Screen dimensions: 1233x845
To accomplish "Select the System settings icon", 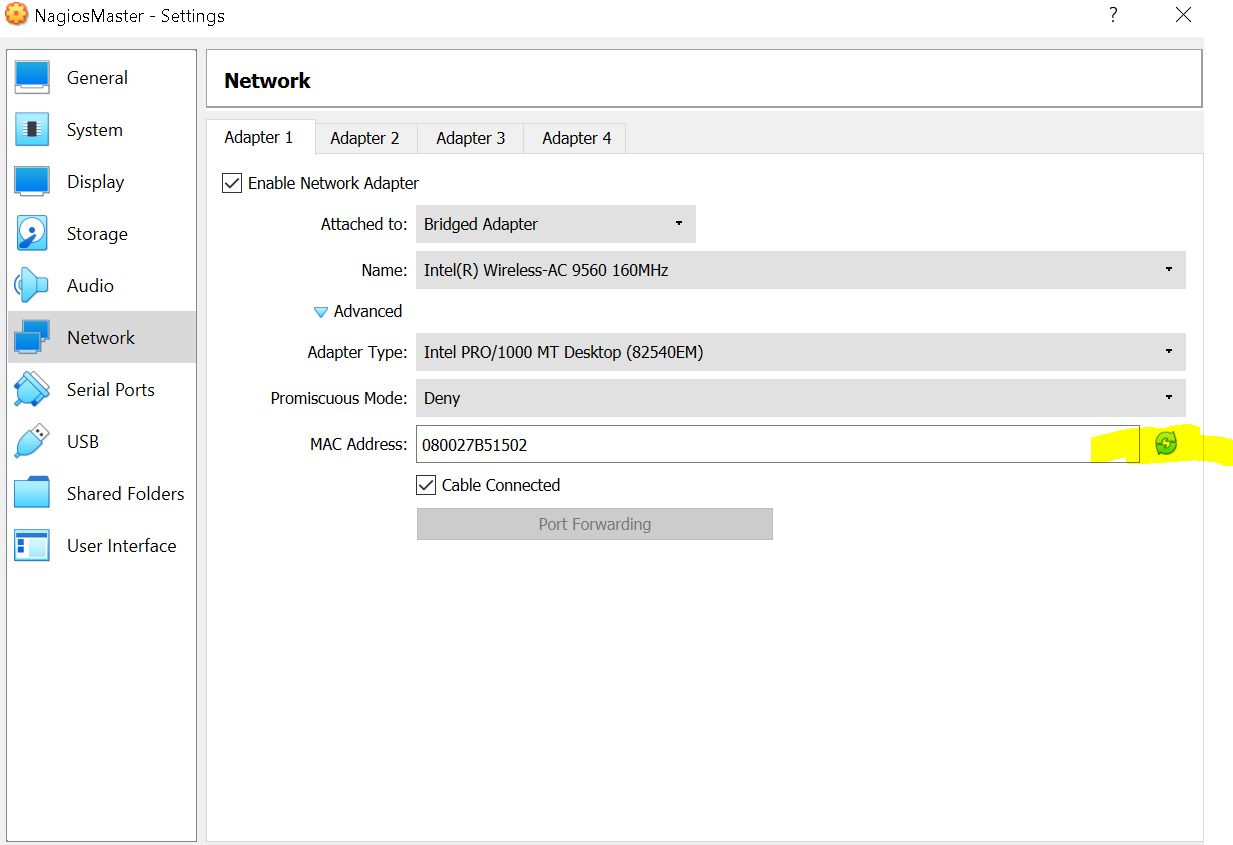I will pyautogui.click(x=94, y=129).
